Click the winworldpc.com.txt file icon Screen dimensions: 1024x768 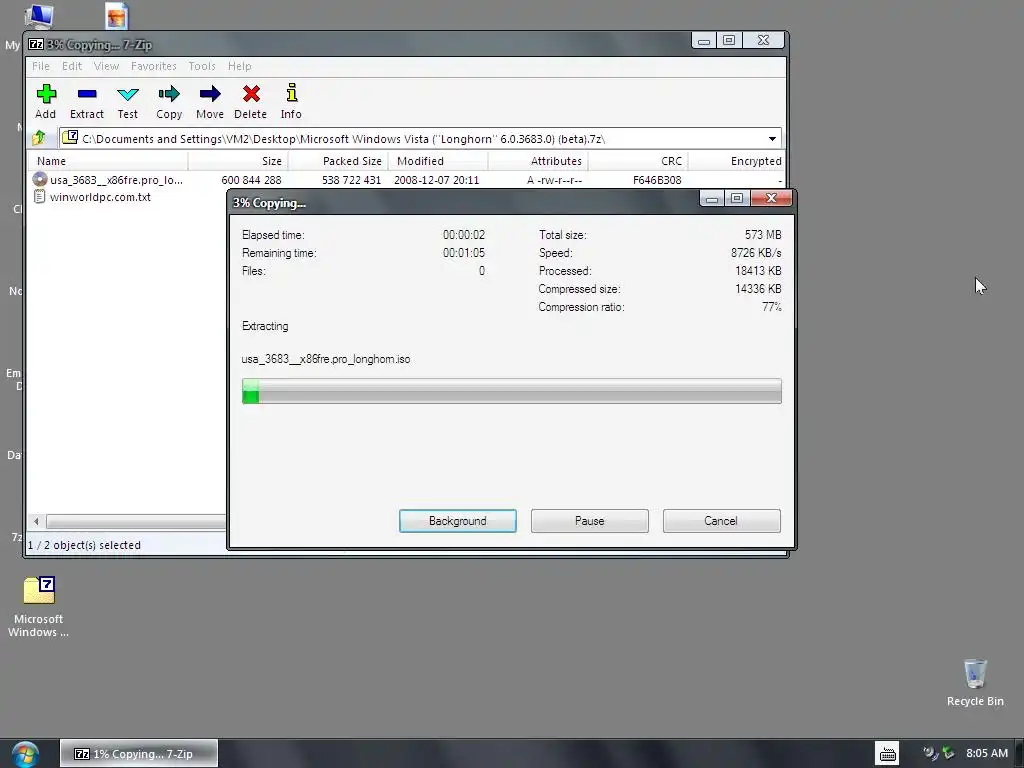point(39,197)
